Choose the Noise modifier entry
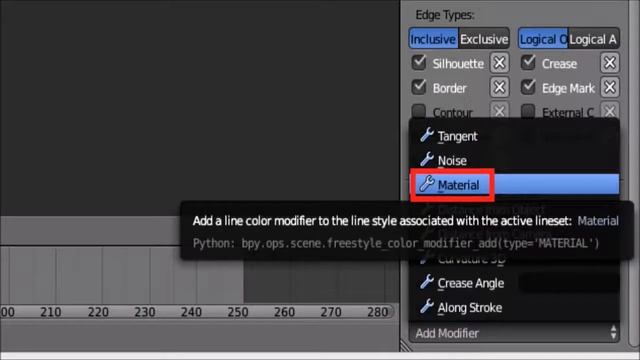This screenshot has width=640, height=360. pos(514,160)
